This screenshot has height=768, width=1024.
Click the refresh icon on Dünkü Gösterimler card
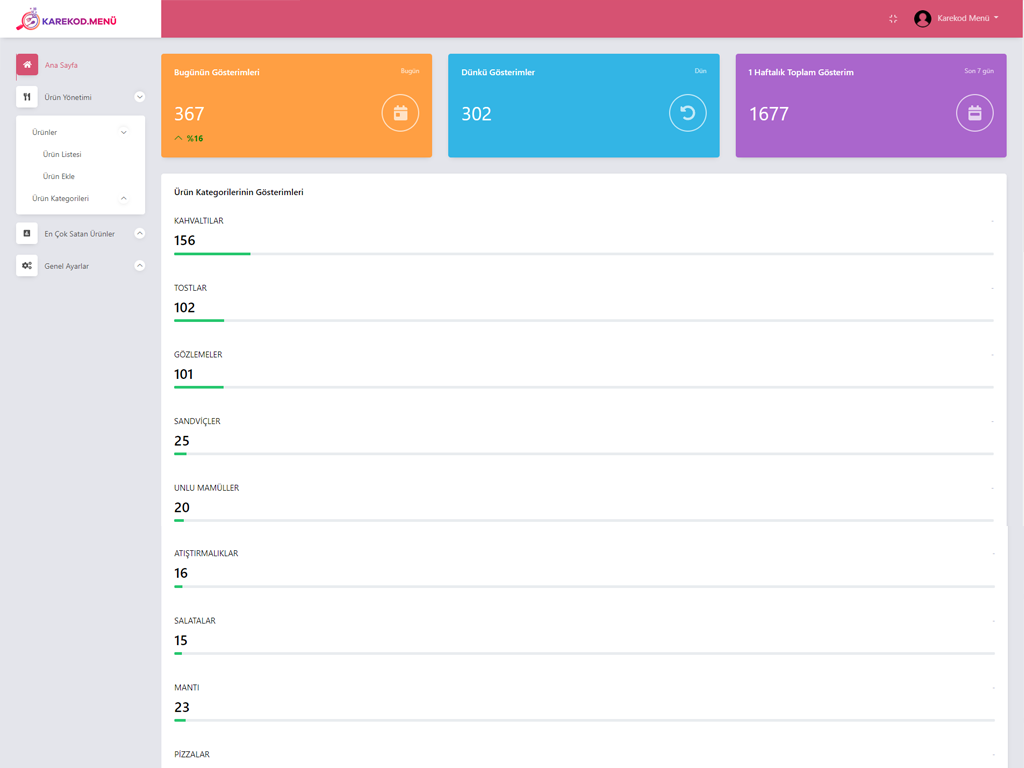click(687, 113)
